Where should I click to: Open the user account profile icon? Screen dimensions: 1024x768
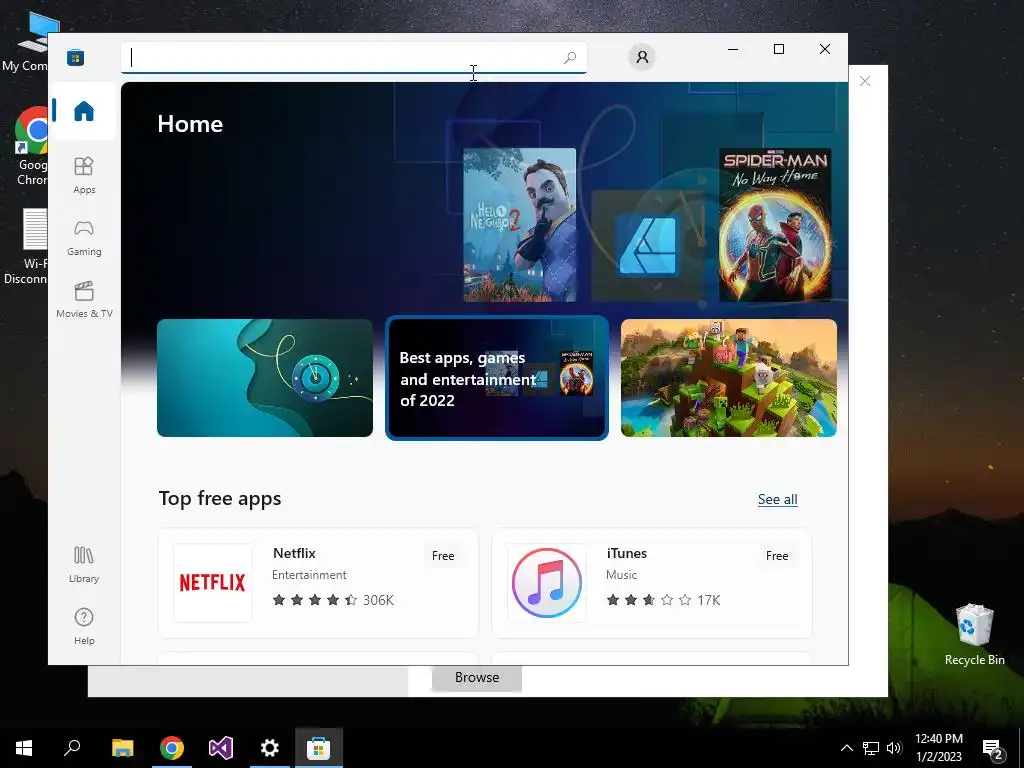point(642,57)
